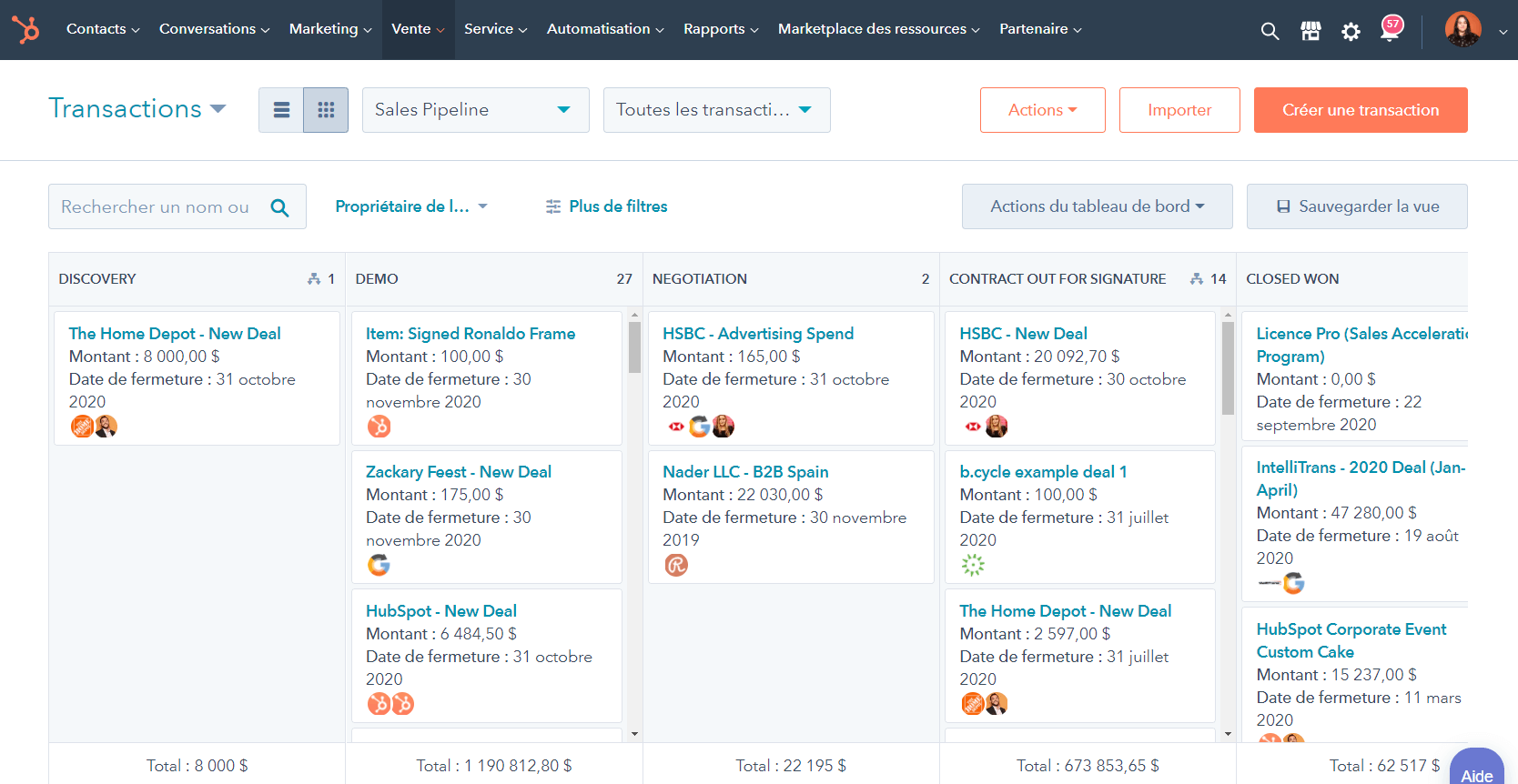This screenshot has width=1518, height=784.
Task: Open the Rapports menu
Action: click(x=721, y=29)
